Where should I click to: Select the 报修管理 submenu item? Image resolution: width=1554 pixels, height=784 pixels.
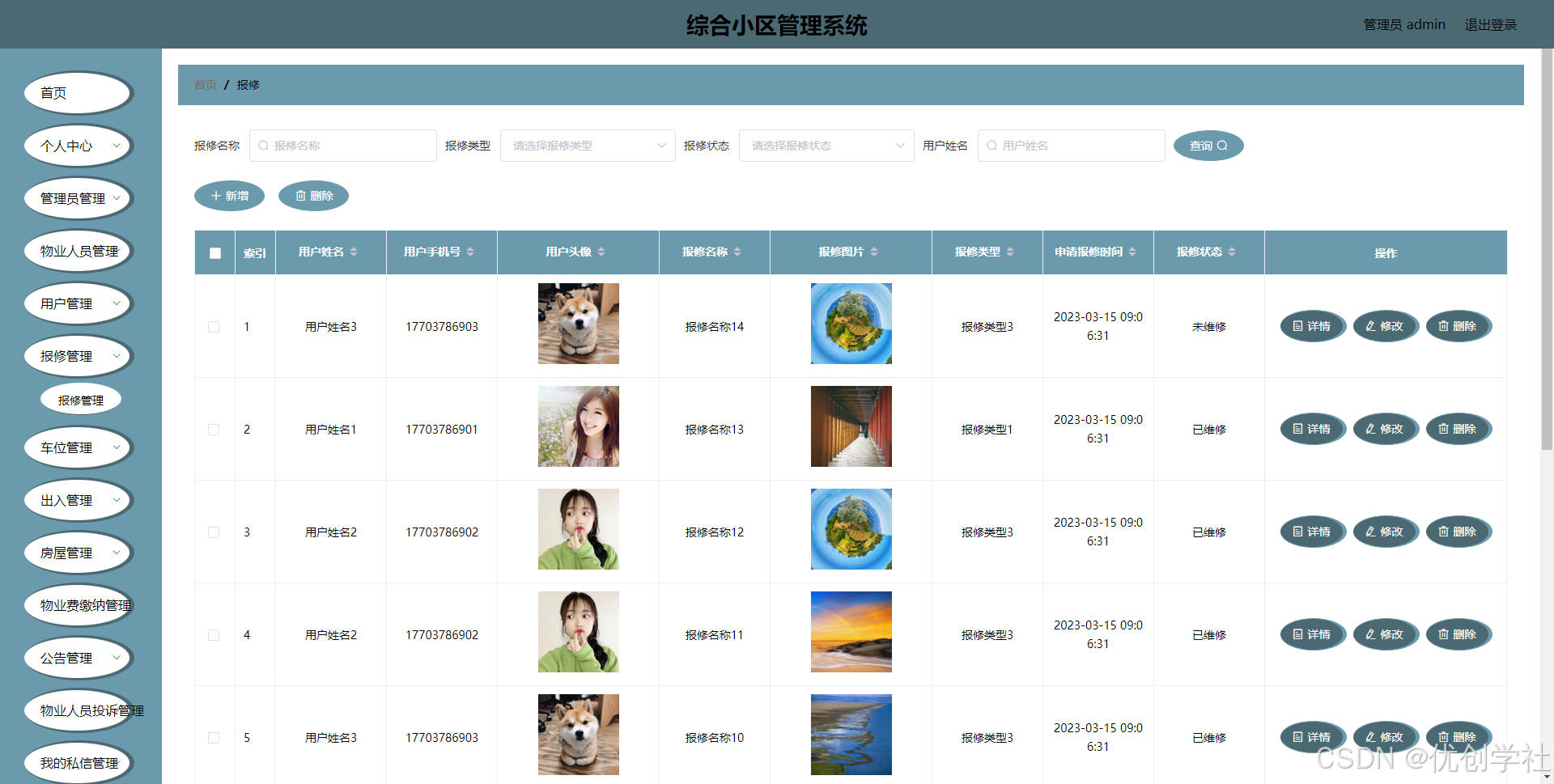pos(81,400)
